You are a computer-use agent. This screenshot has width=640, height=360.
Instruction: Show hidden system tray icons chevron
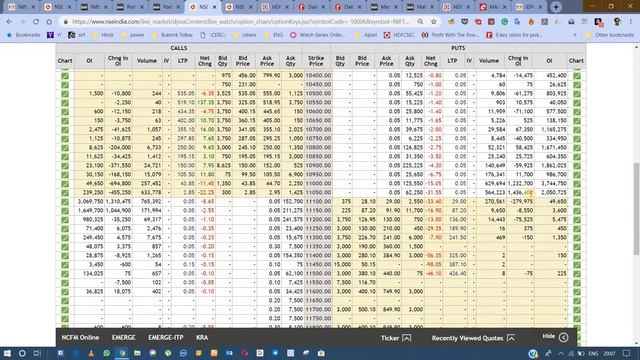coord(561,353)
